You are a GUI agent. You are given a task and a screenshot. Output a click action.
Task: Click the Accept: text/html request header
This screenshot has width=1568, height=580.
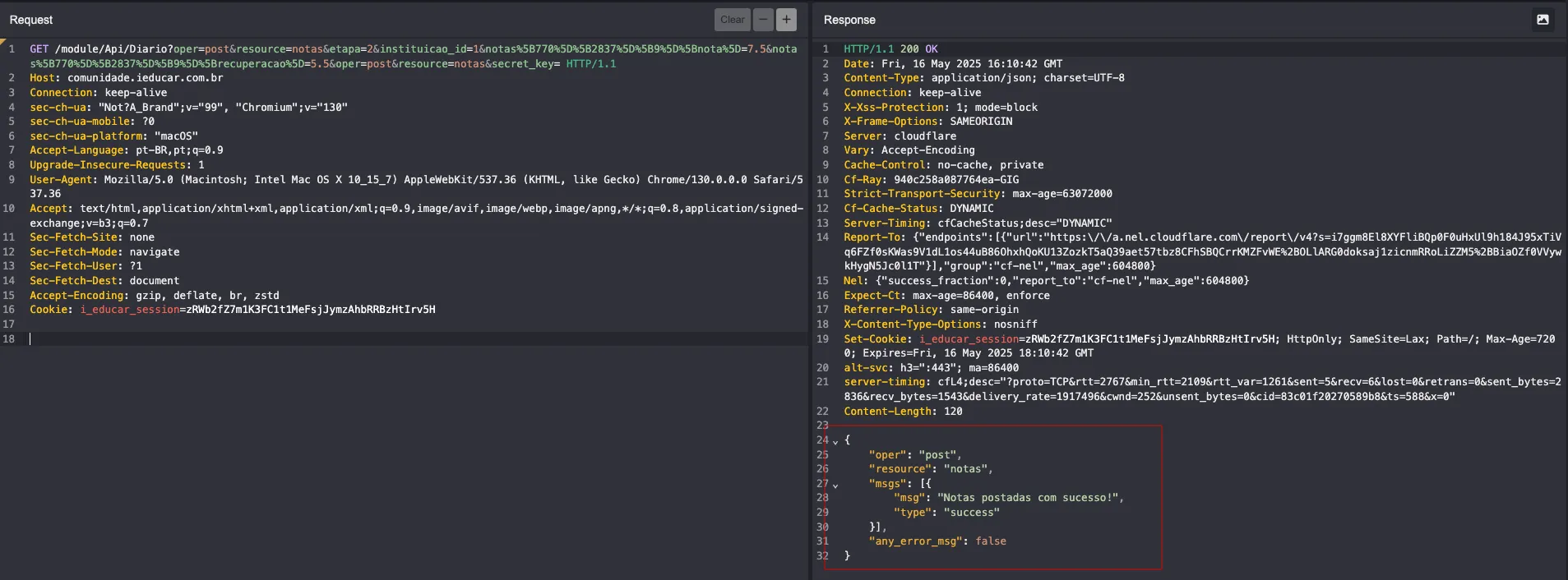tap(416, 215)
